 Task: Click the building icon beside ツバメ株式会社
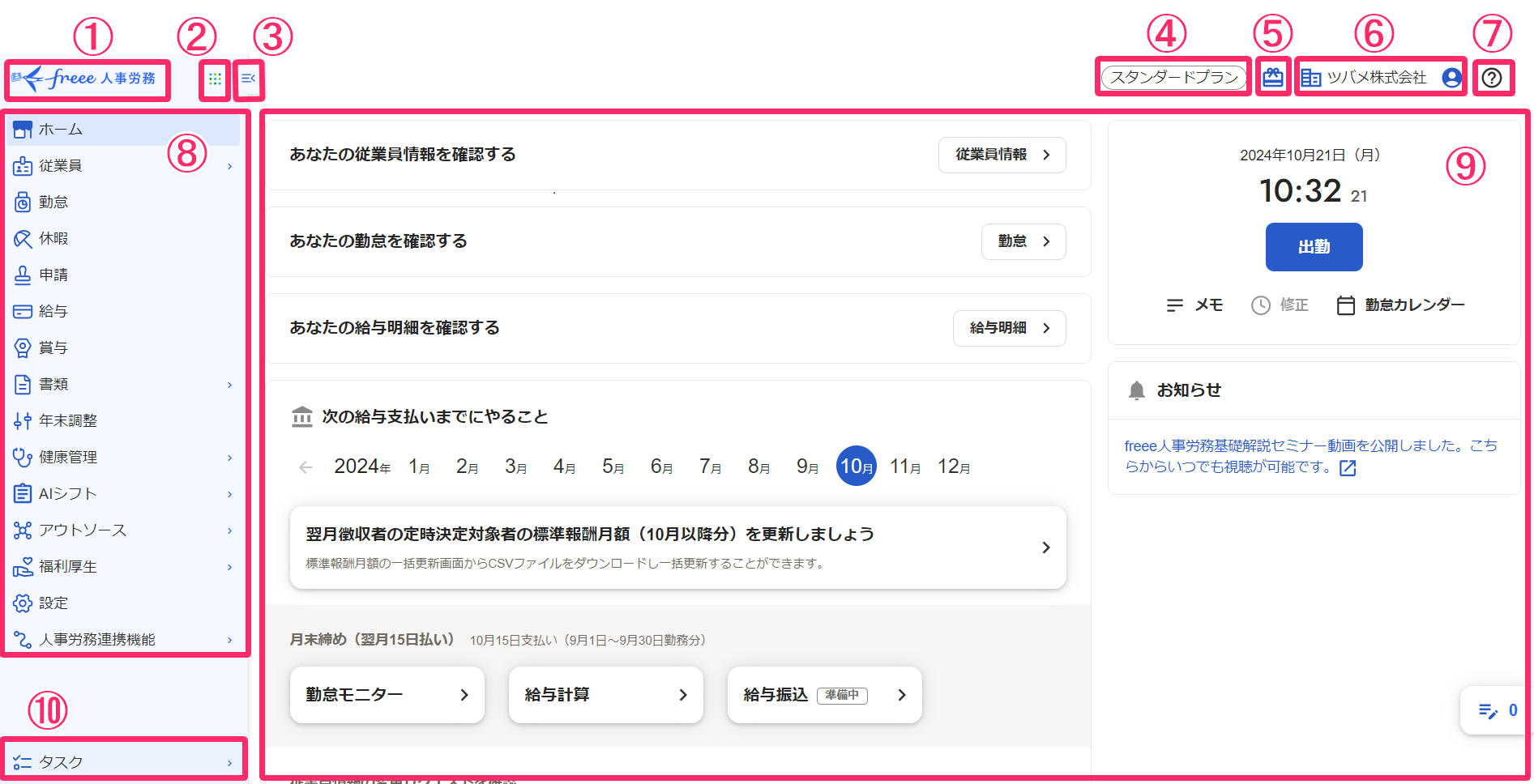[x=1310, y=78]
